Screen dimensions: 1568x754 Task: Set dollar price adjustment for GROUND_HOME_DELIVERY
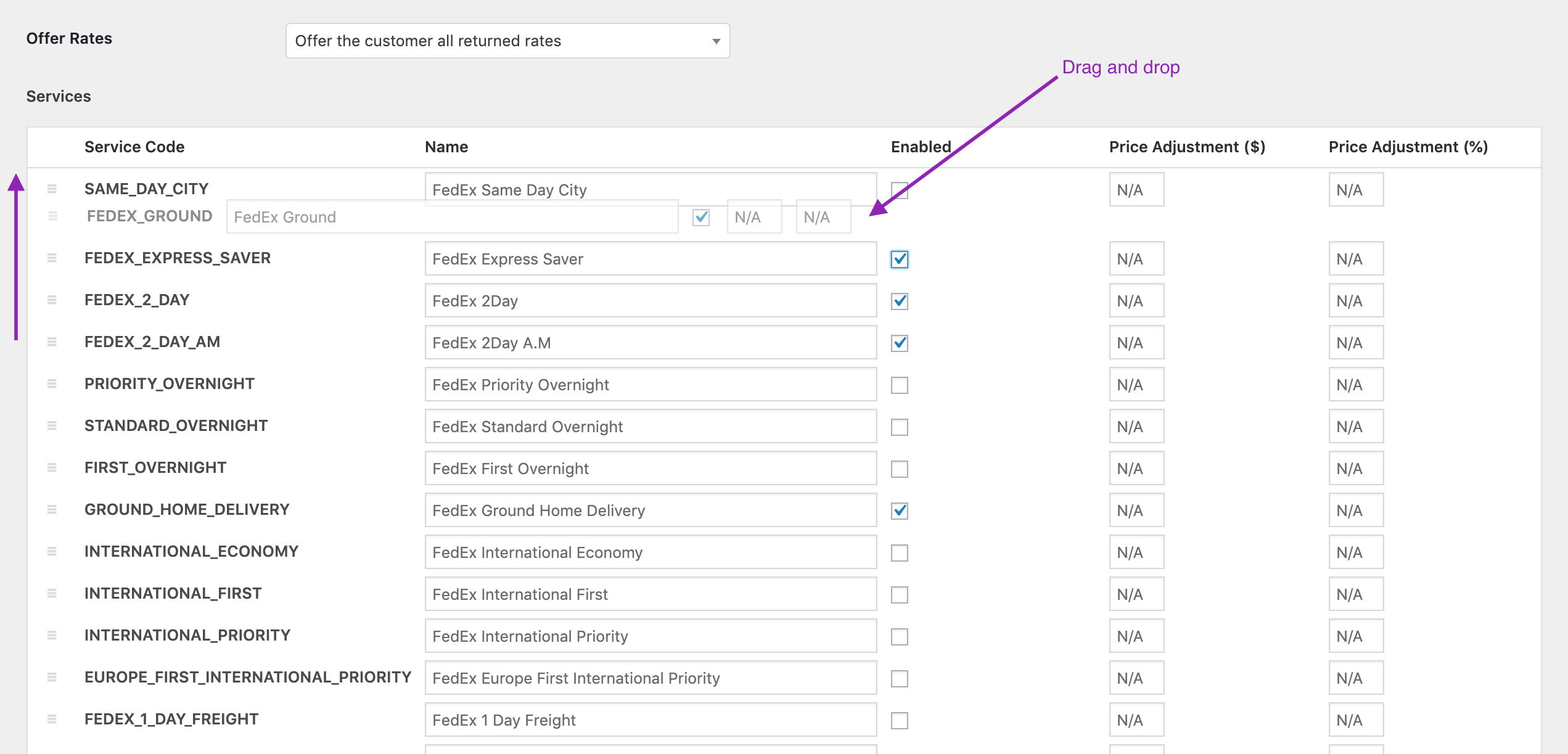pyautogui.click(x=1136, y=510)
